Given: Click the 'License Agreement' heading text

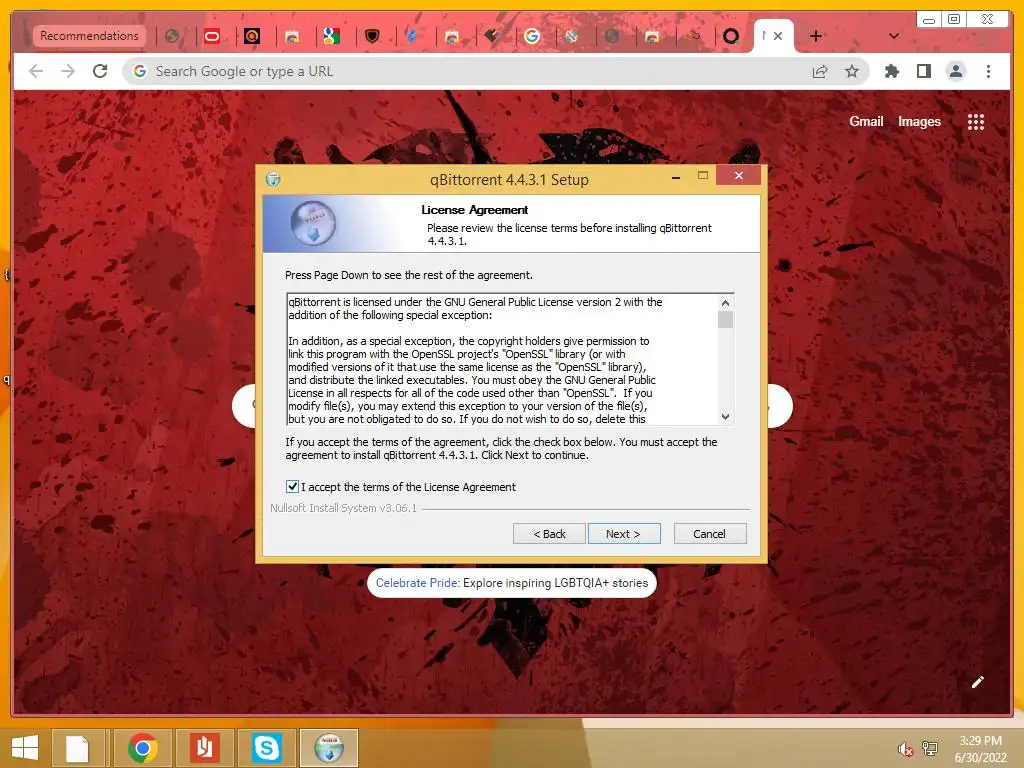Looking at the screenshot, I should tap(474, 210).
